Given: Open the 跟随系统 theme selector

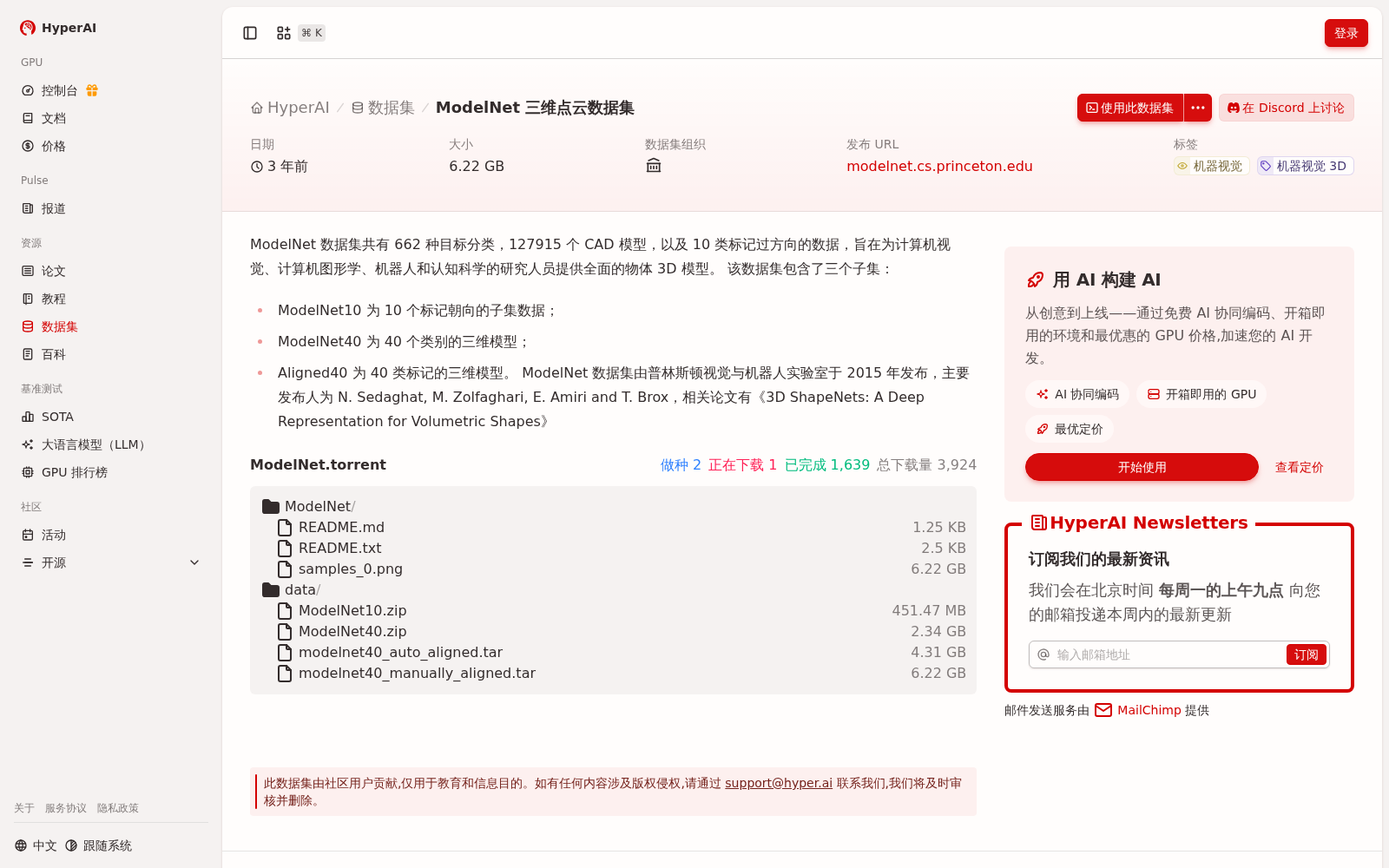Looking at the screenshot, I should point(98,845).
